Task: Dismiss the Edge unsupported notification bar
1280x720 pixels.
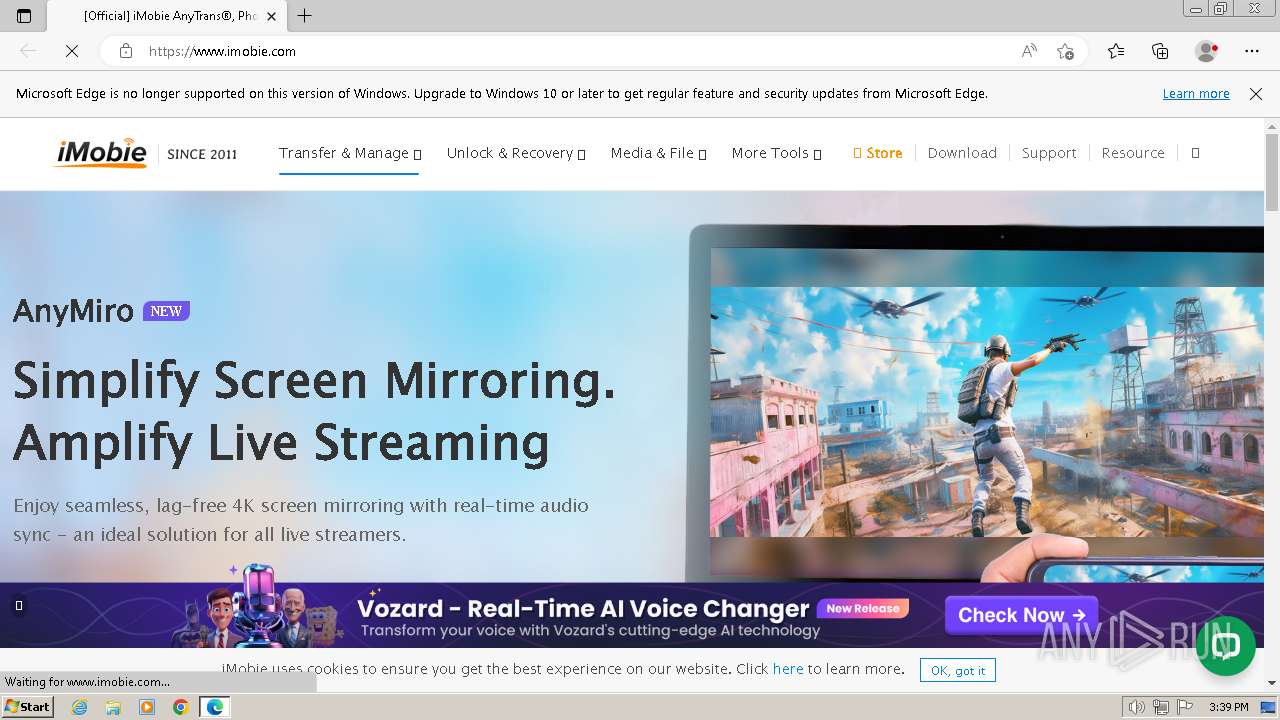Action: click(1256, 94)
